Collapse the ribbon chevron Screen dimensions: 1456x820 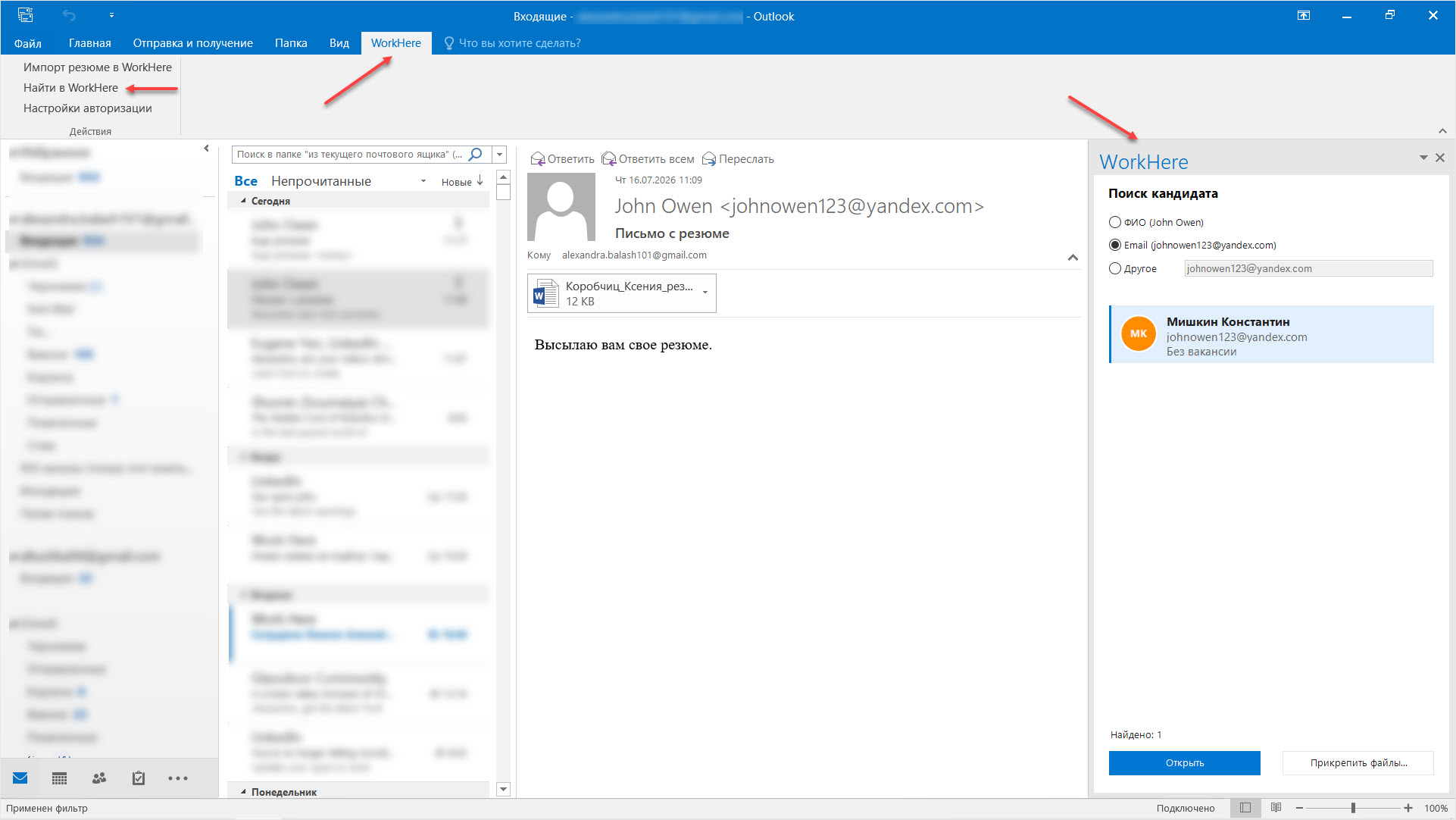(1442, 131)
